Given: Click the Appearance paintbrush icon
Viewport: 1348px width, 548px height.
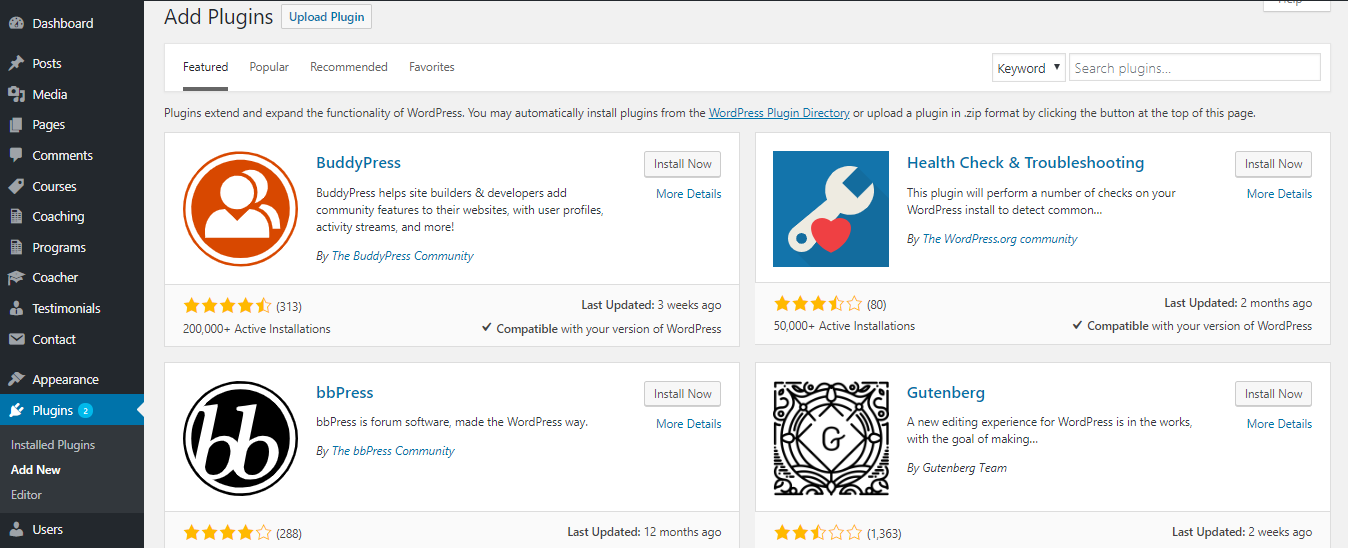Looking at the screenshot, I should coord(16,379).
